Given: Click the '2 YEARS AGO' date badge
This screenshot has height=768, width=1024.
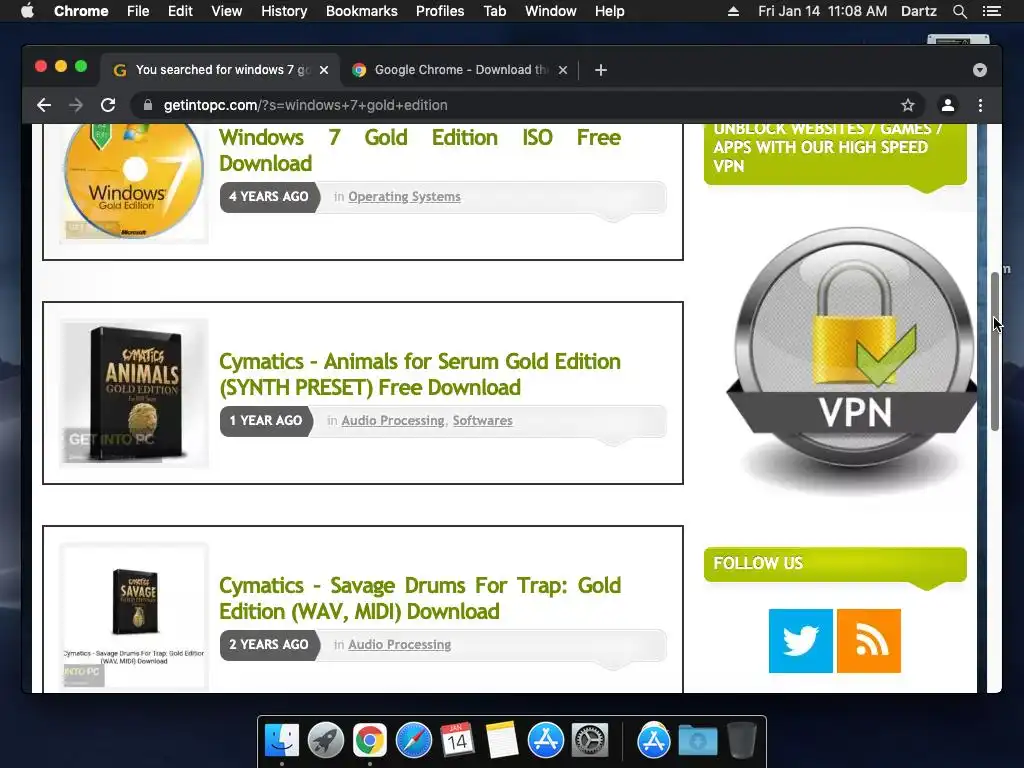Looking at the screenshot, I should point(269,645).
